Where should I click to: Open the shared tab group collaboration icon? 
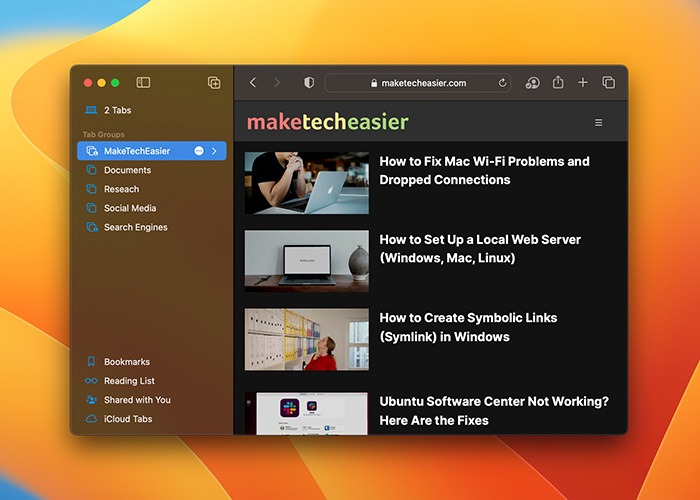[x=532, y=83]
